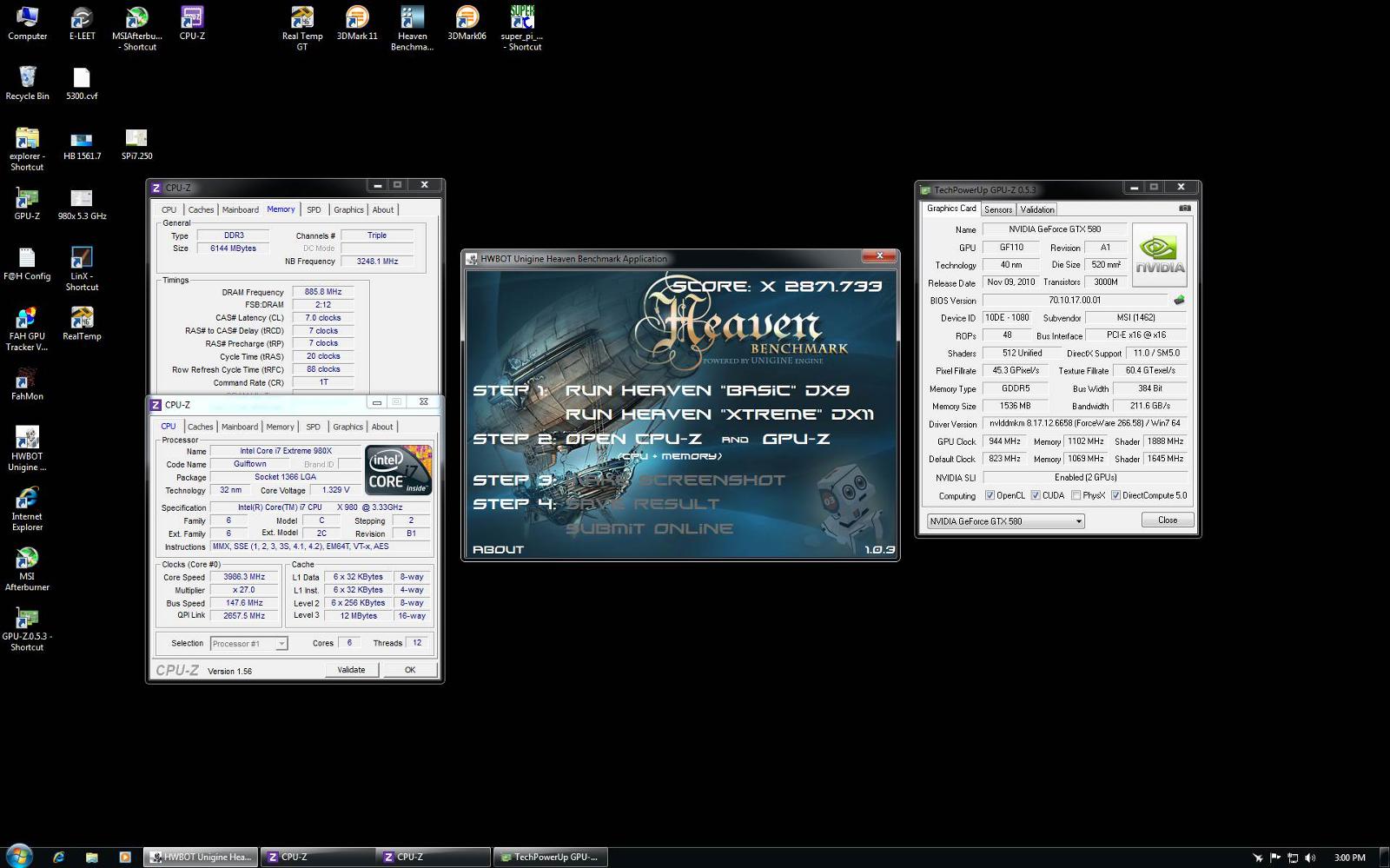Open the E-LEET desktop shortcut
1390x868 pixels.
pos(82,23)
